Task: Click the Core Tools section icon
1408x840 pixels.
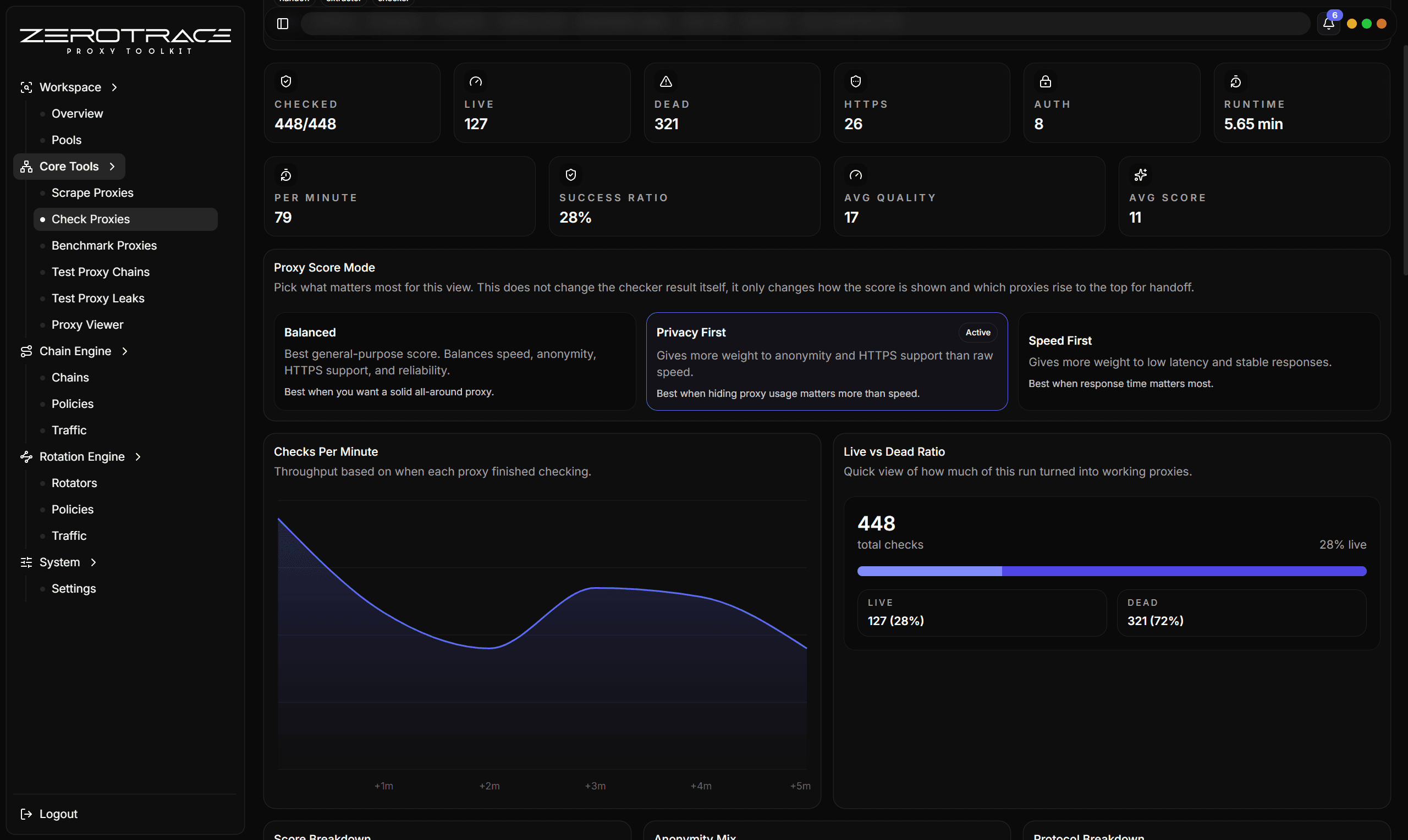Action: point(26,167)
